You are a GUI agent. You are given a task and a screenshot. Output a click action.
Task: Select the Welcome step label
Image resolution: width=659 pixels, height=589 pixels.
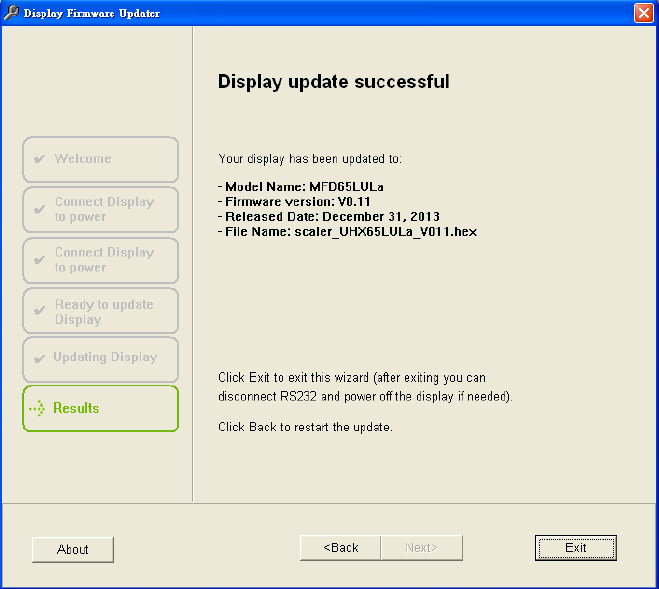(x=83, y=159)
